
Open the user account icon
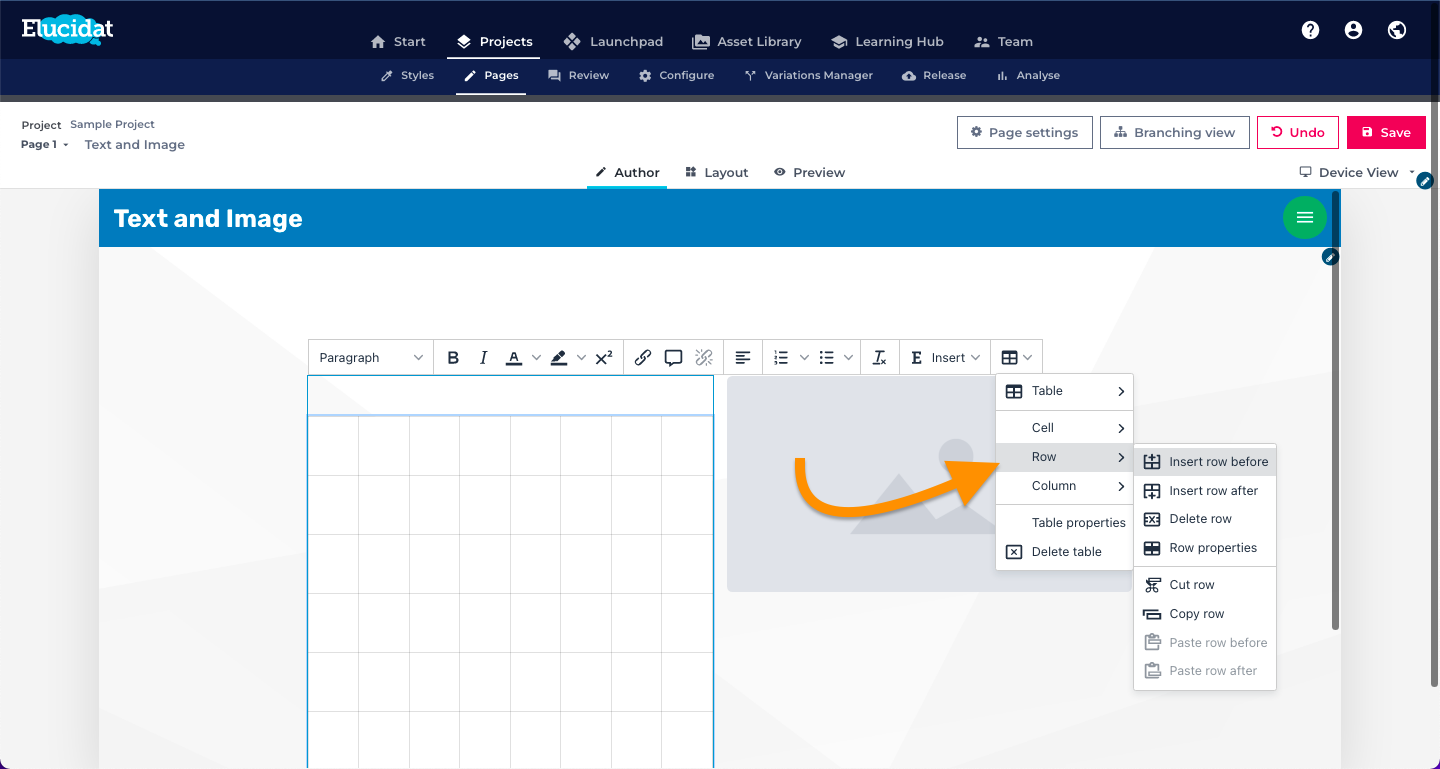click(x=1353, y=30)
